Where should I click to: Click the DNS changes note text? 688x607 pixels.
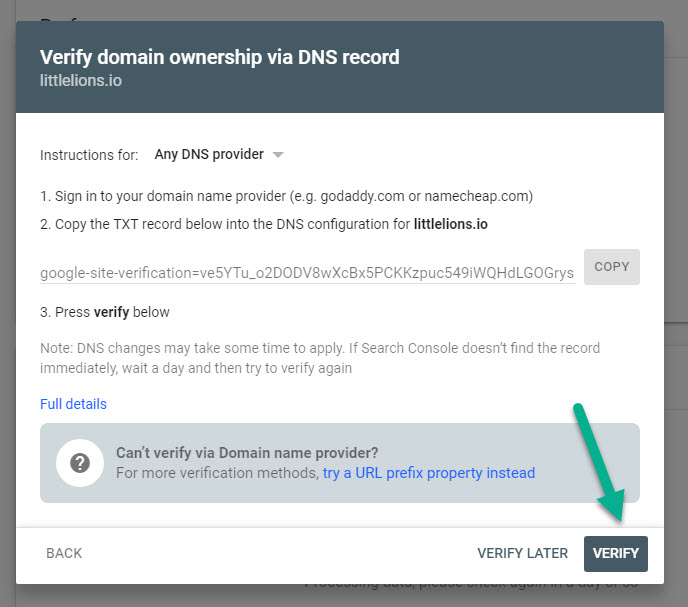coord(320,358)
